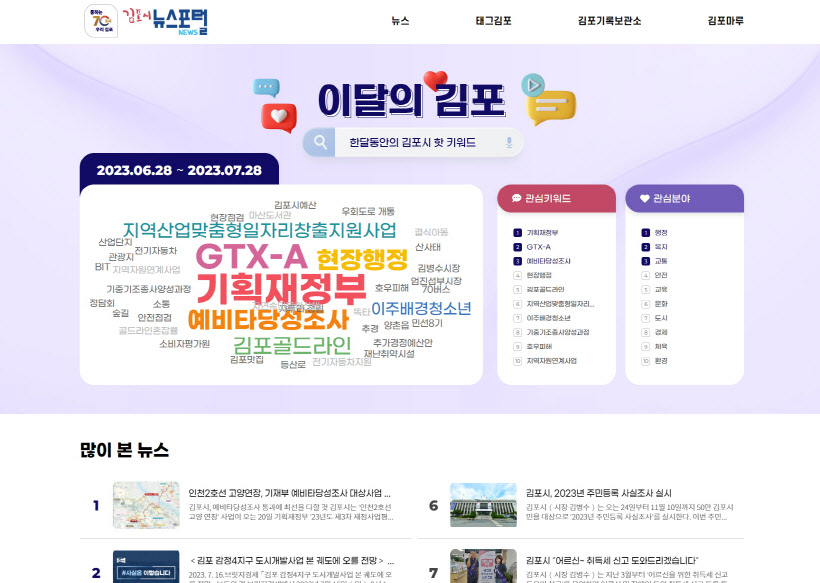Click the microphone icon in search bar
820x583 pixels.
509,143
